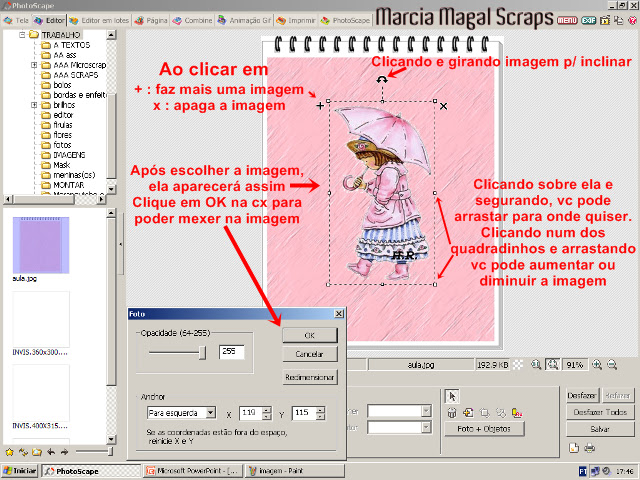Click Cancelar in the Foto dialog

click(310, 354)
